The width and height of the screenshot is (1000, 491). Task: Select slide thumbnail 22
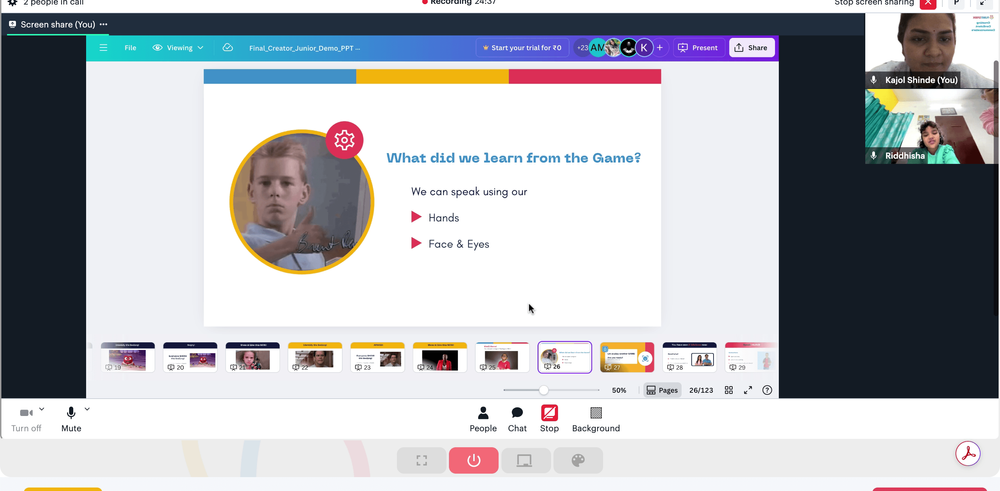(x=315, y=357)
